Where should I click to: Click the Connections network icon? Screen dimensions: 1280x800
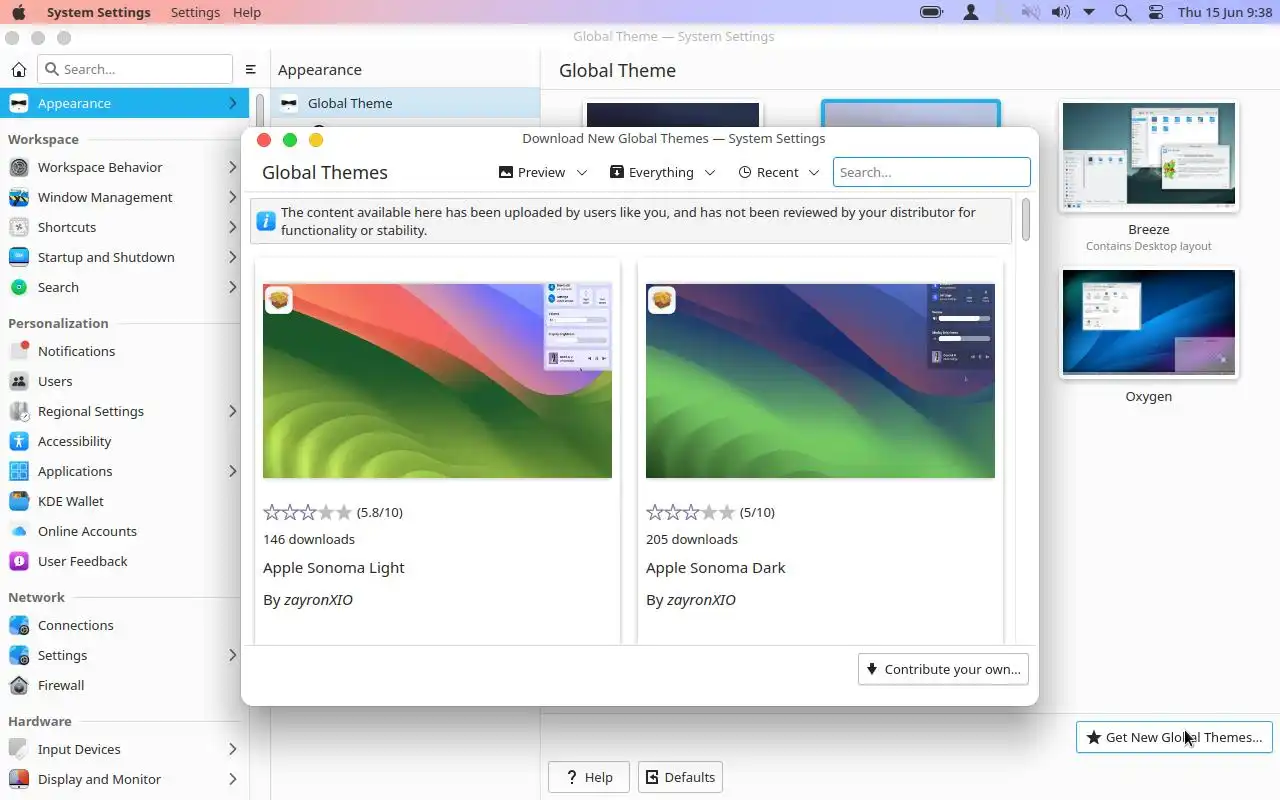pos(19,625)
